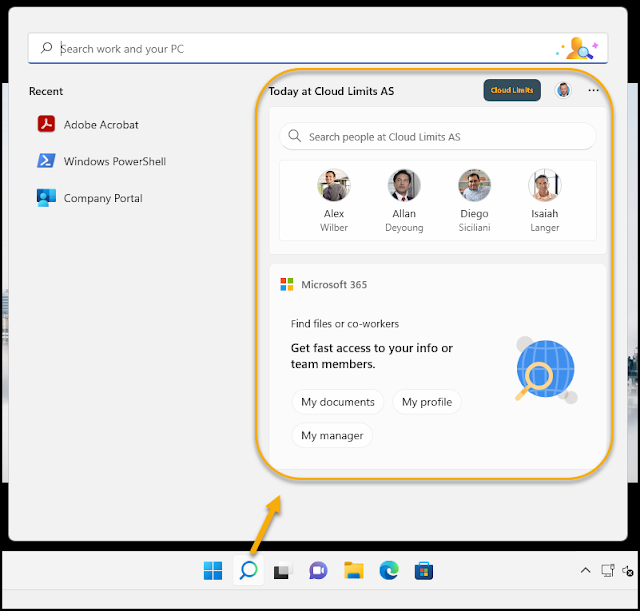The image size is (640, 611).
Task: Click the signed-in user avatar
Action: [x=563, y=90]
